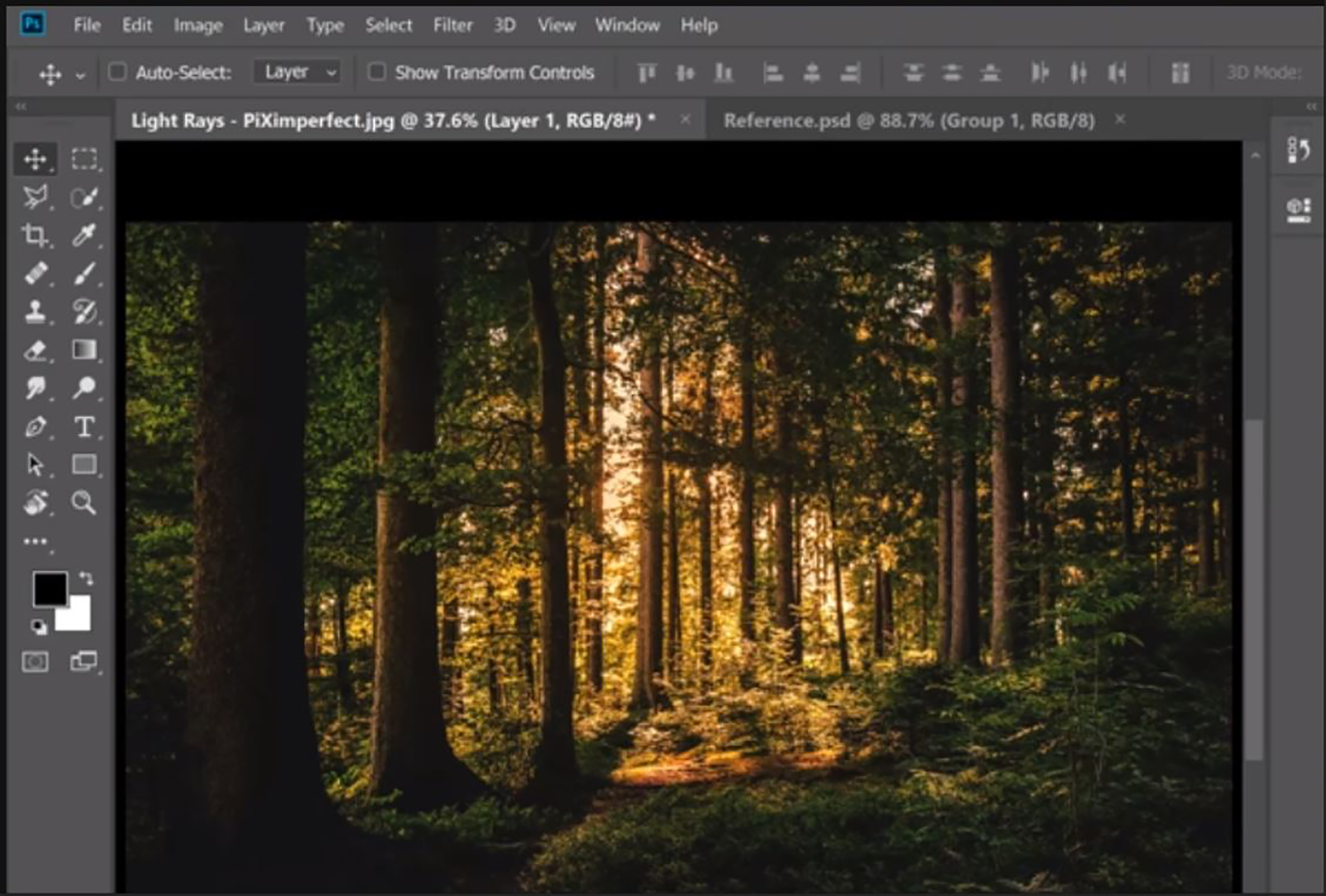Open the Layer menu
This screenshot has height=896, width=1326.
click(264, 25)
